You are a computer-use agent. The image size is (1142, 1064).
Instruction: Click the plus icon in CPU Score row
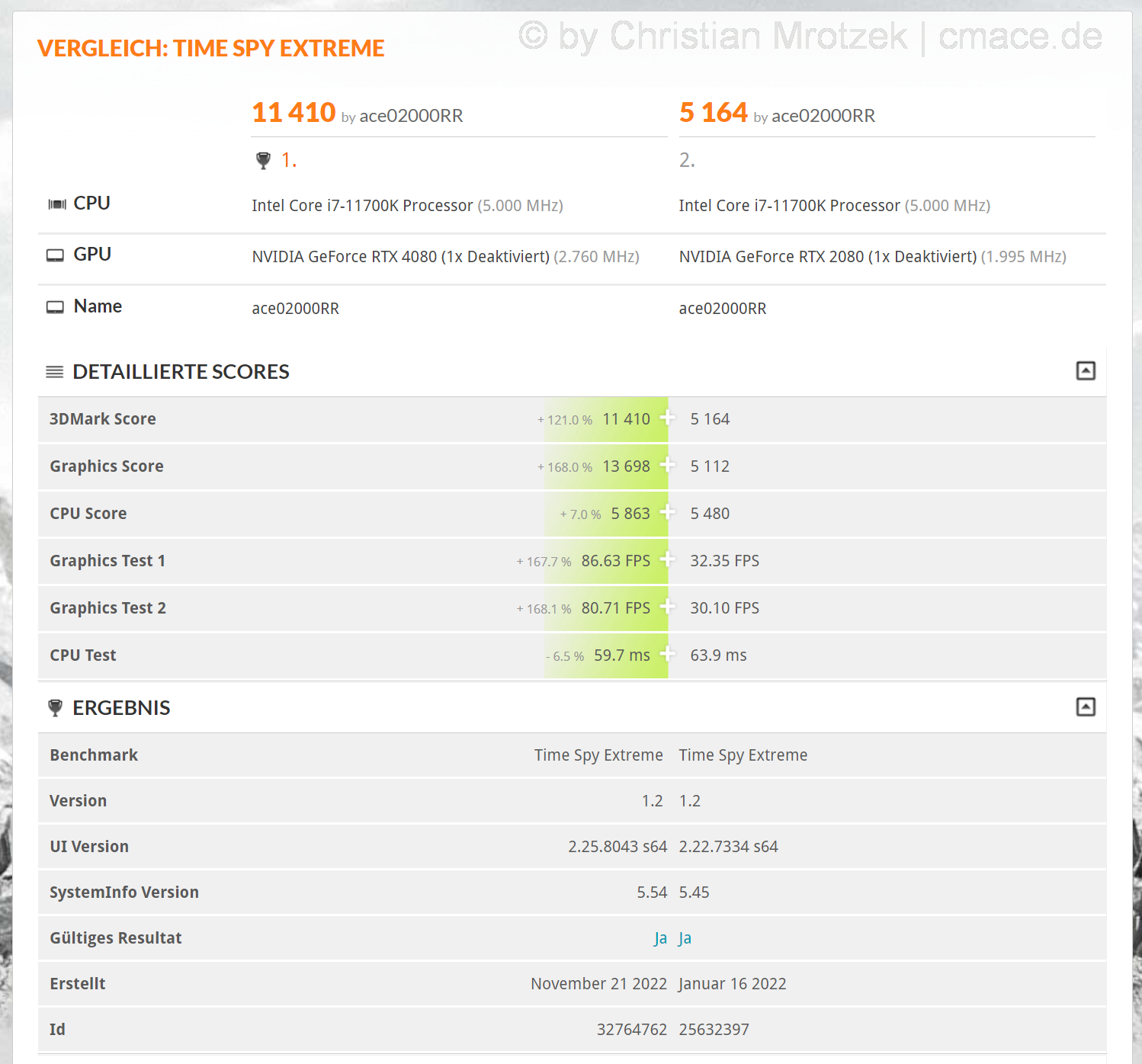(x=667, y=513)
